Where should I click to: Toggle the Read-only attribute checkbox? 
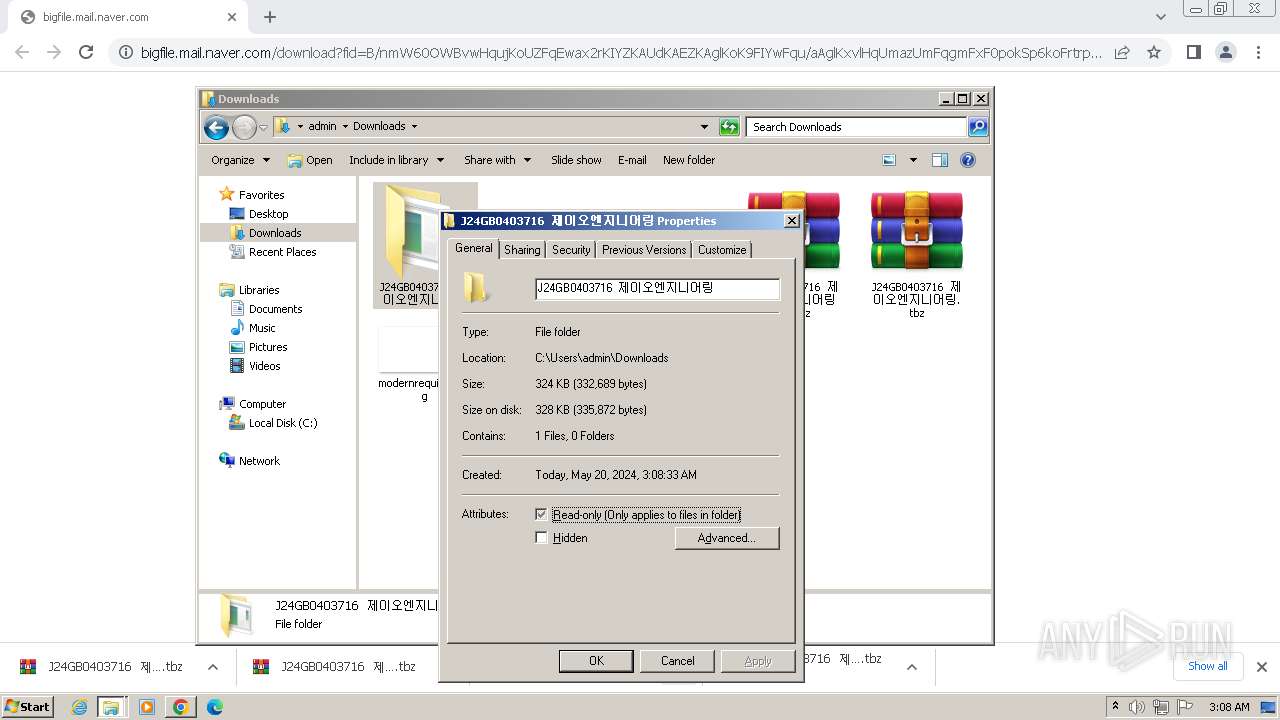(x=541, y=515)
